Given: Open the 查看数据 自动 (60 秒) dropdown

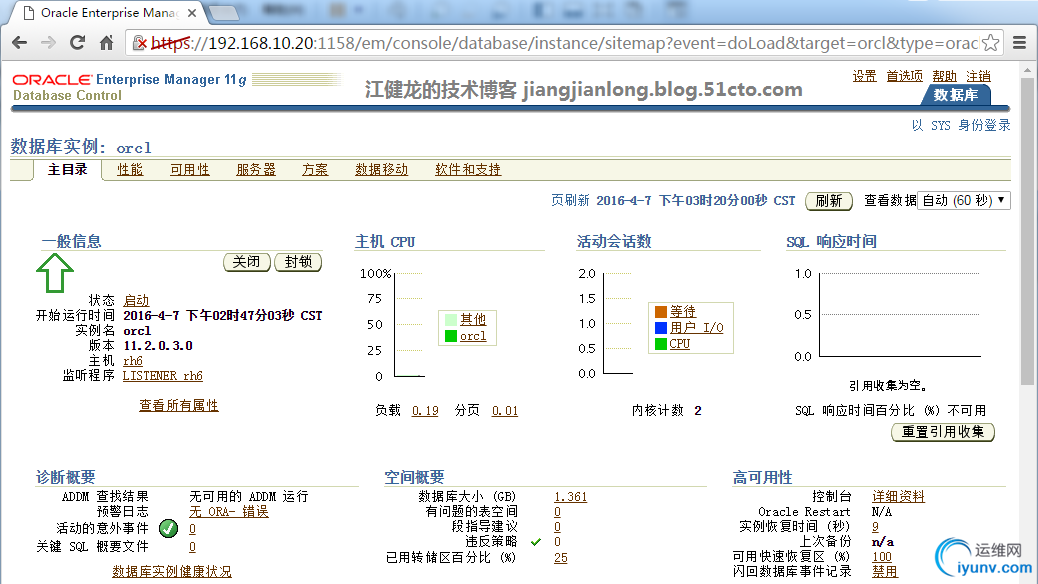Looking at the screenshot, I should click(964, 201).
